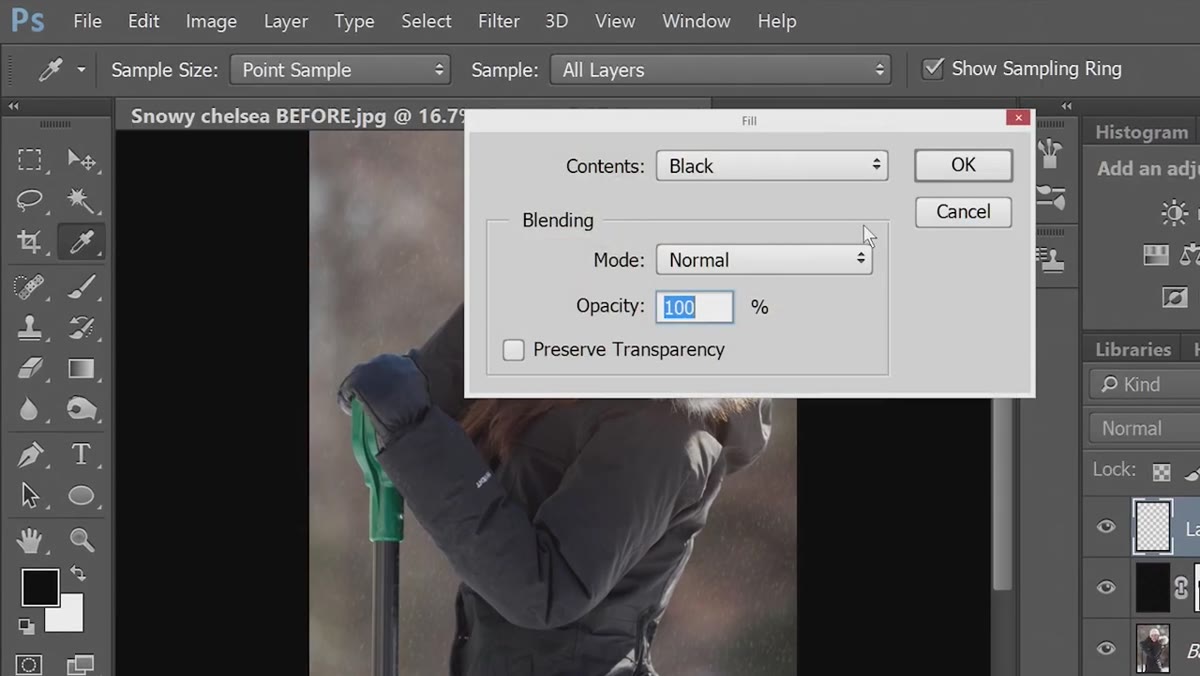The image size is (1200, 676).
Task: Open the Window menu
Action: coord(696,21)
